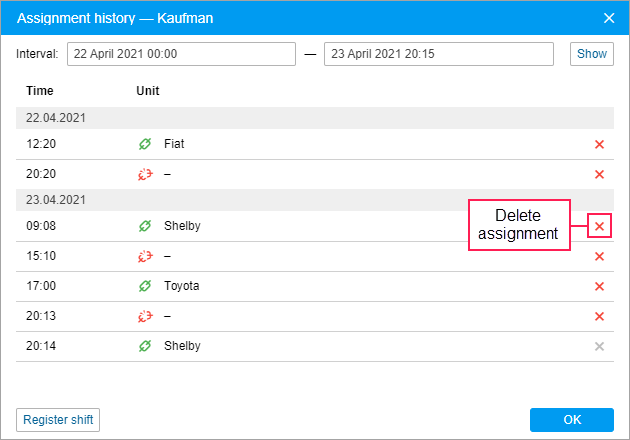Click the Unit column header
The height and width of the screenshot is (440, 630).
click(x=148, y=91)
